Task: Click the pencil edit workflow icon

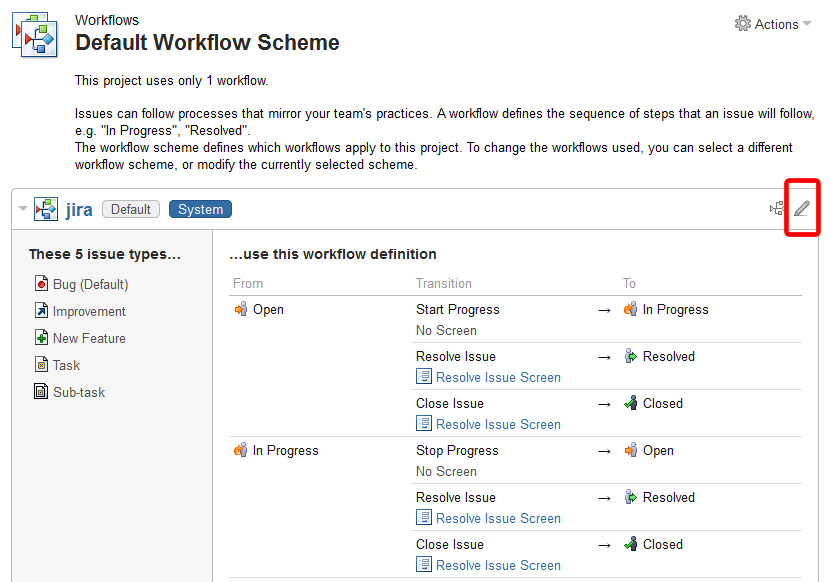Action: pos(802,208)
